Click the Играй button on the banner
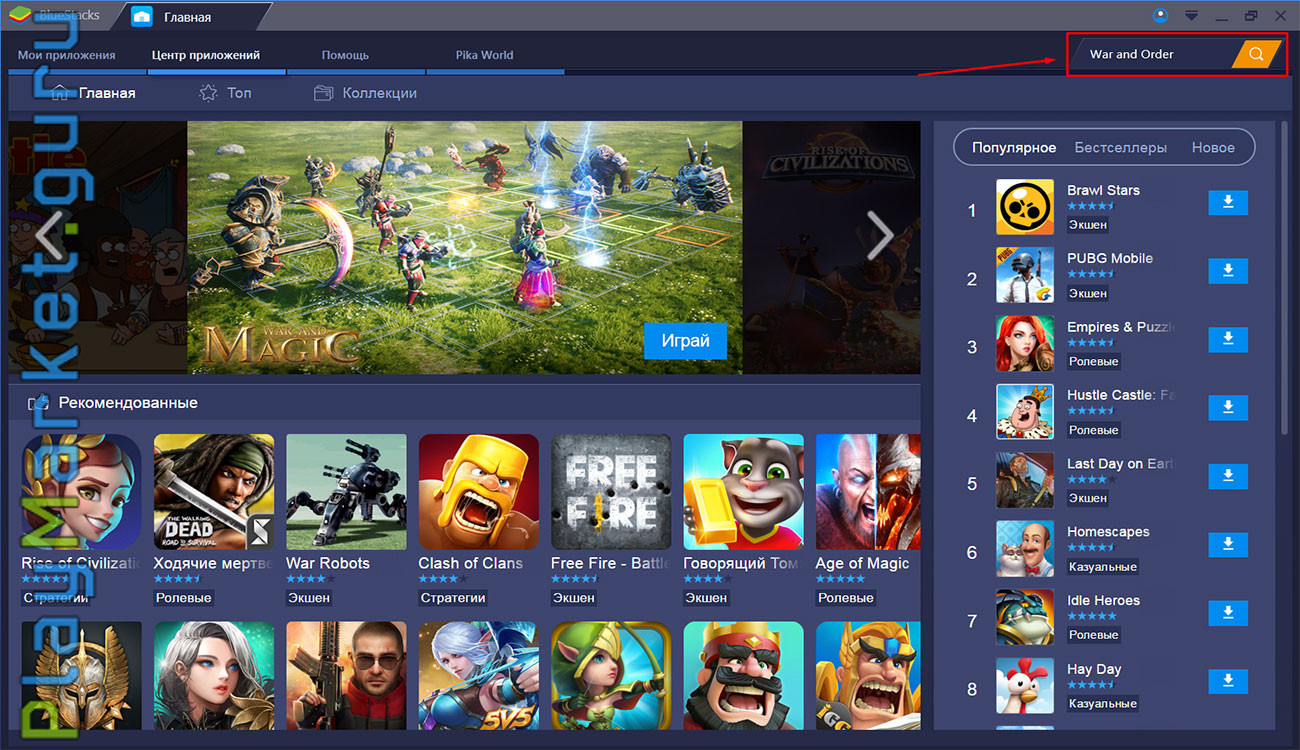Image resolution: width=1300 pixels, height=750 pixels. click(685, 341)
